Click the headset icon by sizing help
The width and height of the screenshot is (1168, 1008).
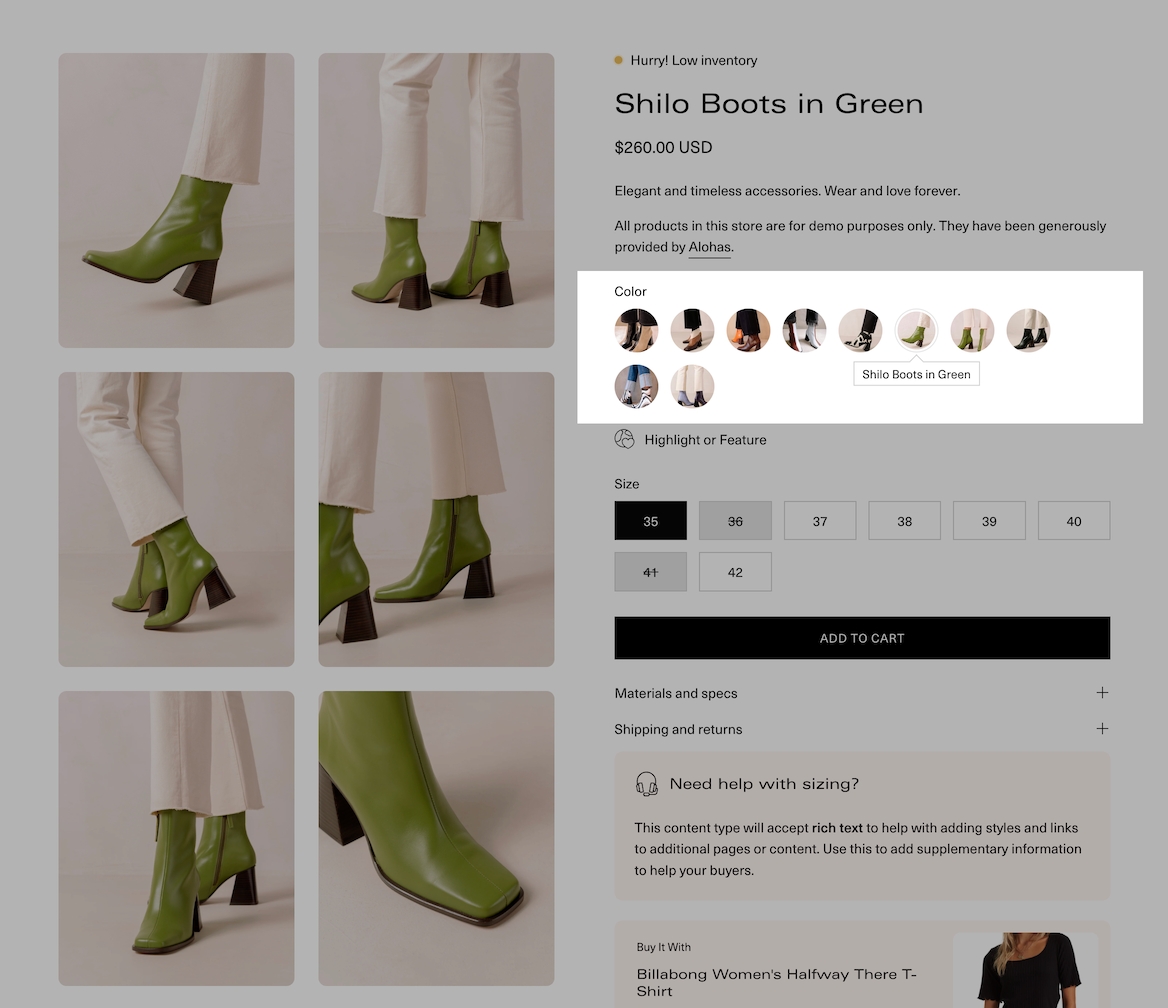647,784
